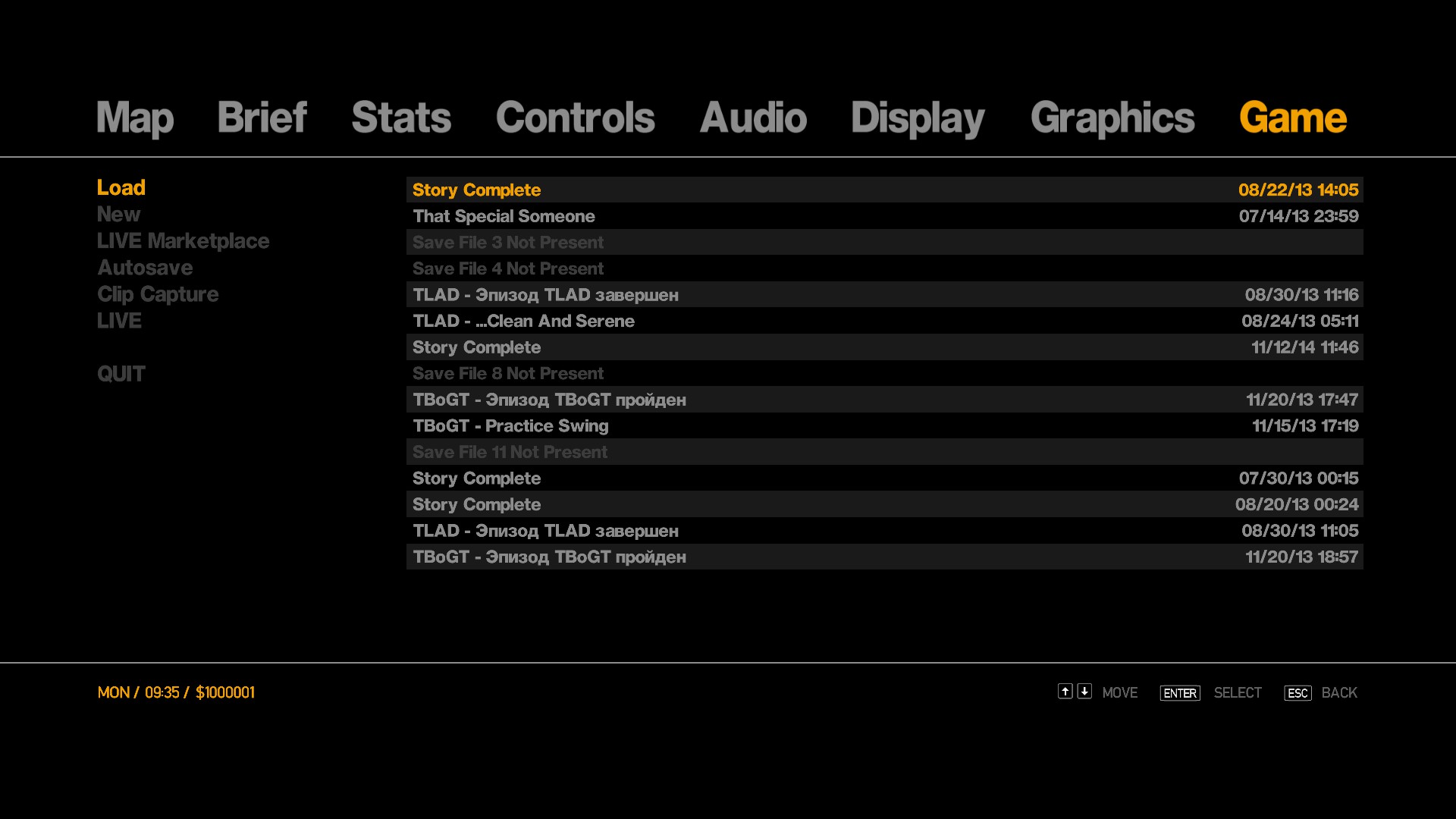The image size is (1456, 819).
Task: Choose the Autosave menu option
Action: 145,268
